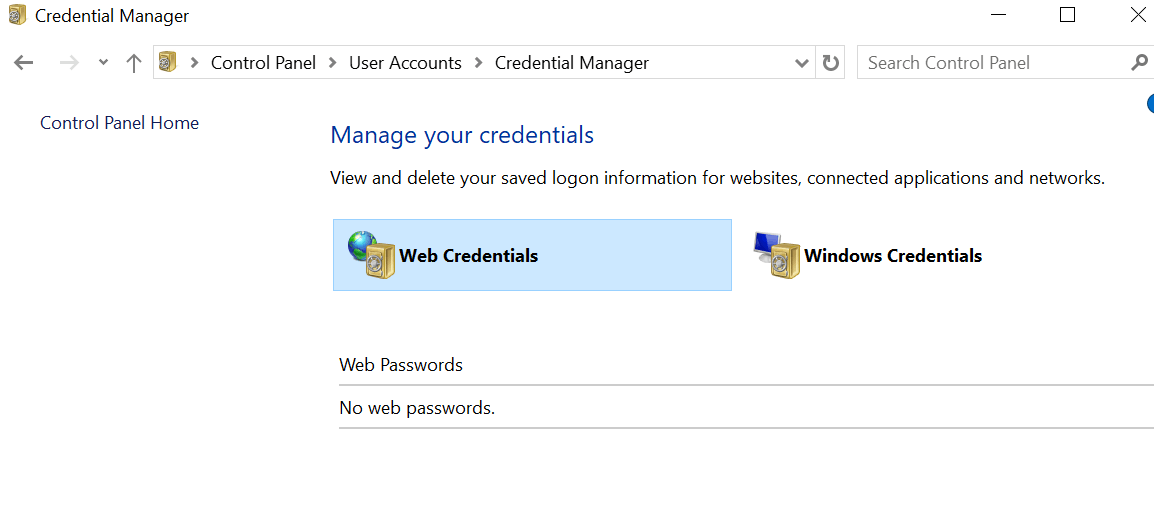This screenshot has height=512, width=1154.
Task: Click the search magnifier icon
Action: click(1139, 63)
